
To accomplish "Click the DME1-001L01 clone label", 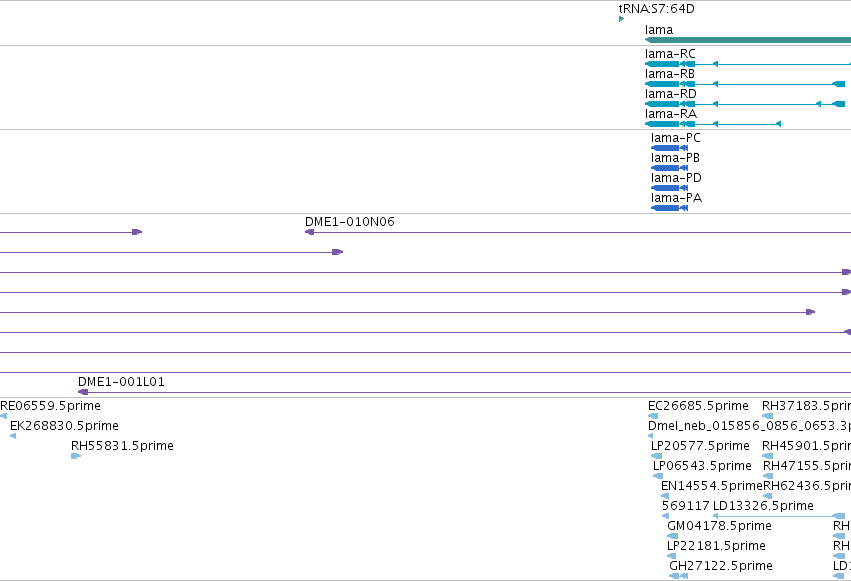I will pos(121,382).
